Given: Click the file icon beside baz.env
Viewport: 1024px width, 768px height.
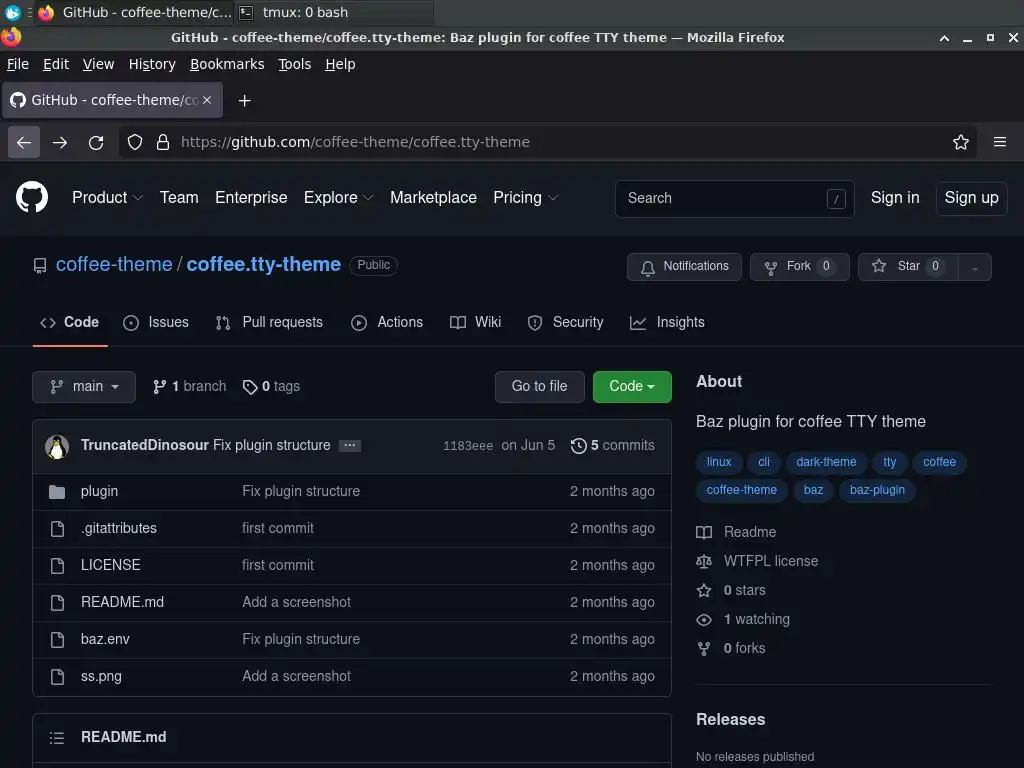Looking at the screenshot, I should [x=57, y=639].
